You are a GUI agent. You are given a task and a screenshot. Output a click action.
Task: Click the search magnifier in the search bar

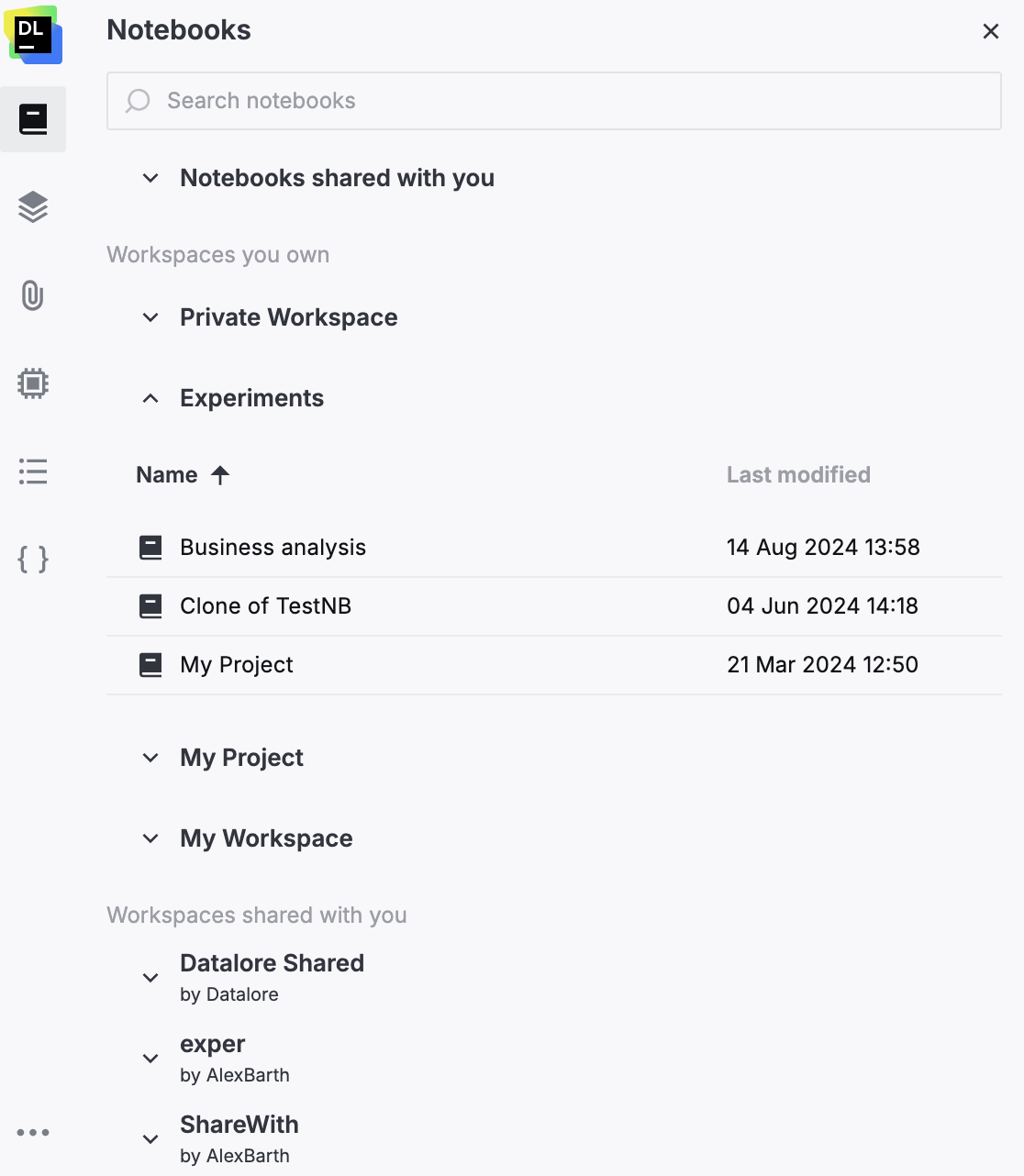pos(137,101)
